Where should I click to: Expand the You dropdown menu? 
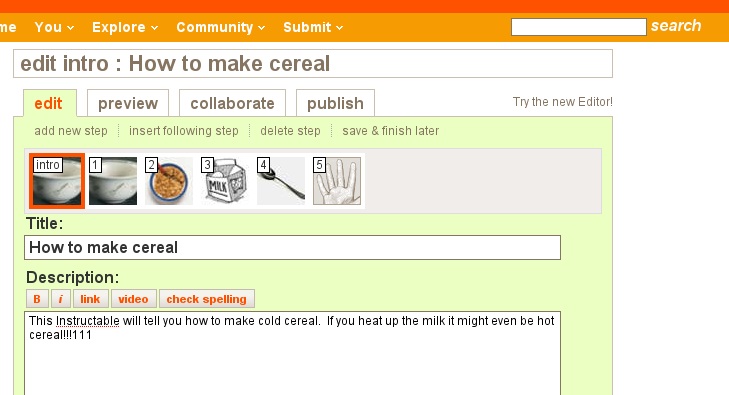coord(54,27)
